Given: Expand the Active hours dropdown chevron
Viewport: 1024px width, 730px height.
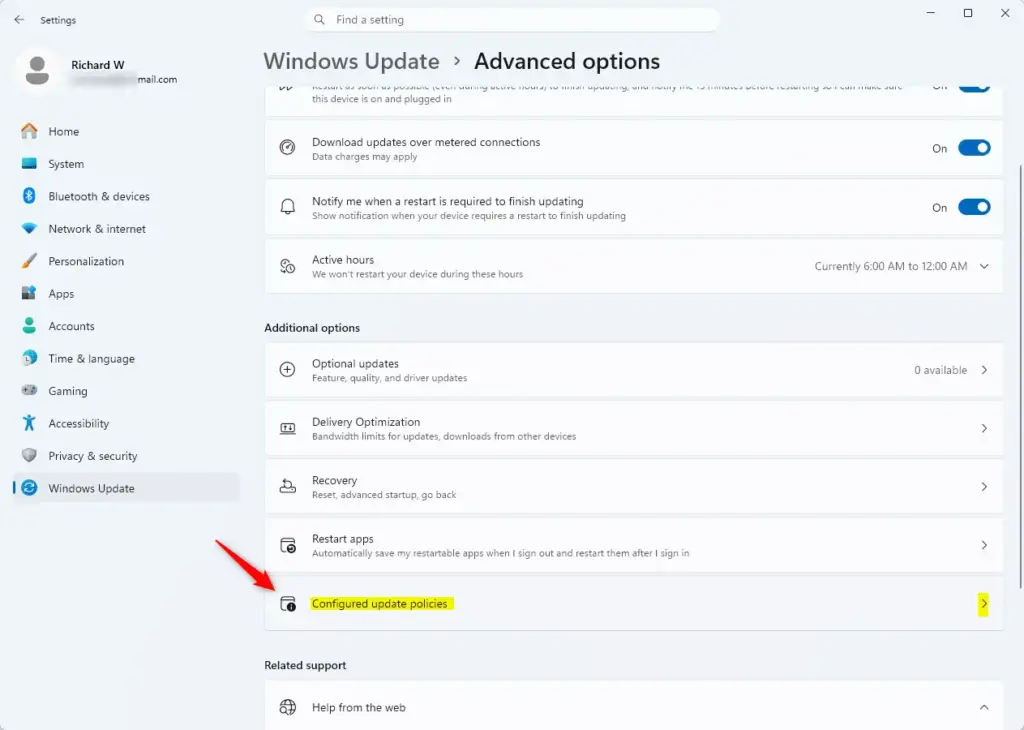Looking at the screenshot, I should click(x=984, y=266).
